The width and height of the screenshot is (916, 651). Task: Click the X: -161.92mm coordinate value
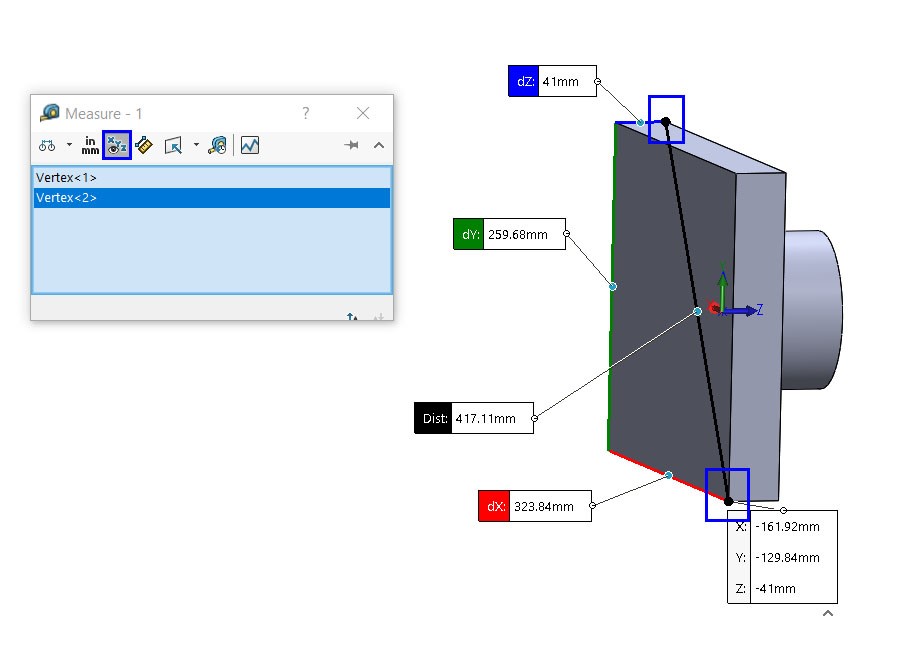787,527
